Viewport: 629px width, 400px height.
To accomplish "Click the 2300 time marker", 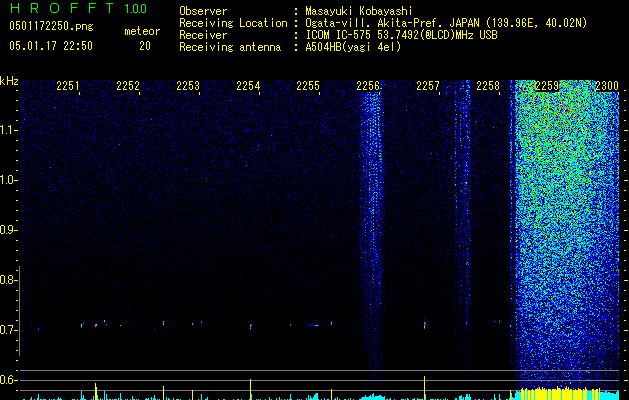I will point(607,85).
